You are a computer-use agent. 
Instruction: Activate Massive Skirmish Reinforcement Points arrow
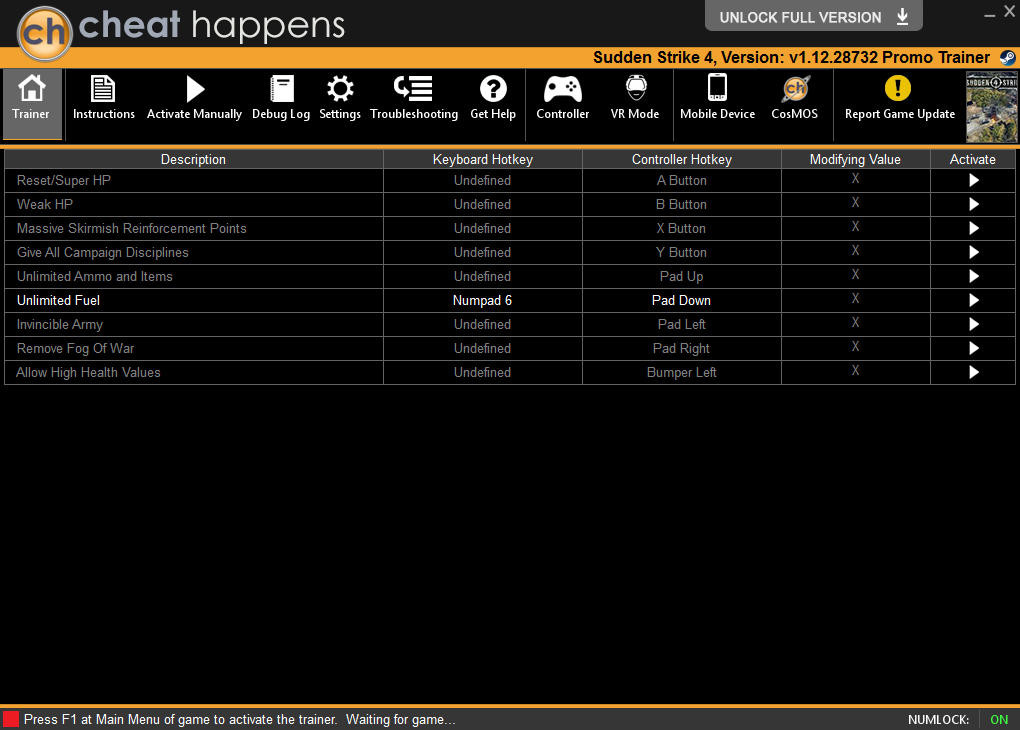(x=973, y=228)
